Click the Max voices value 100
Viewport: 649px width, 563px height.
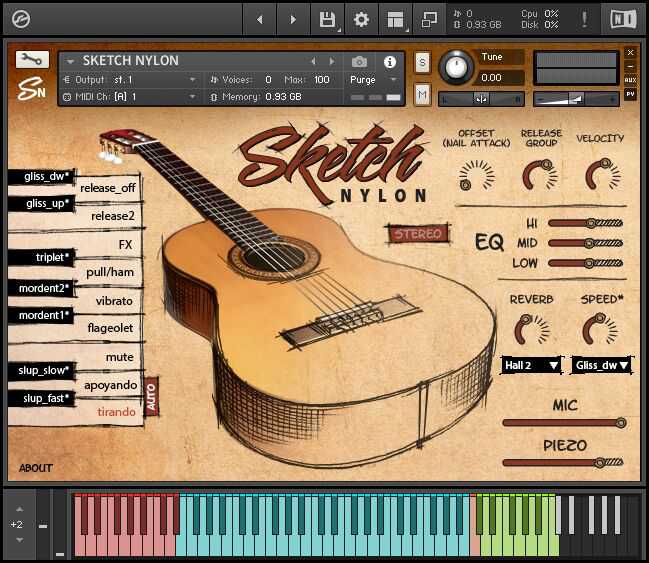(321, 79)
